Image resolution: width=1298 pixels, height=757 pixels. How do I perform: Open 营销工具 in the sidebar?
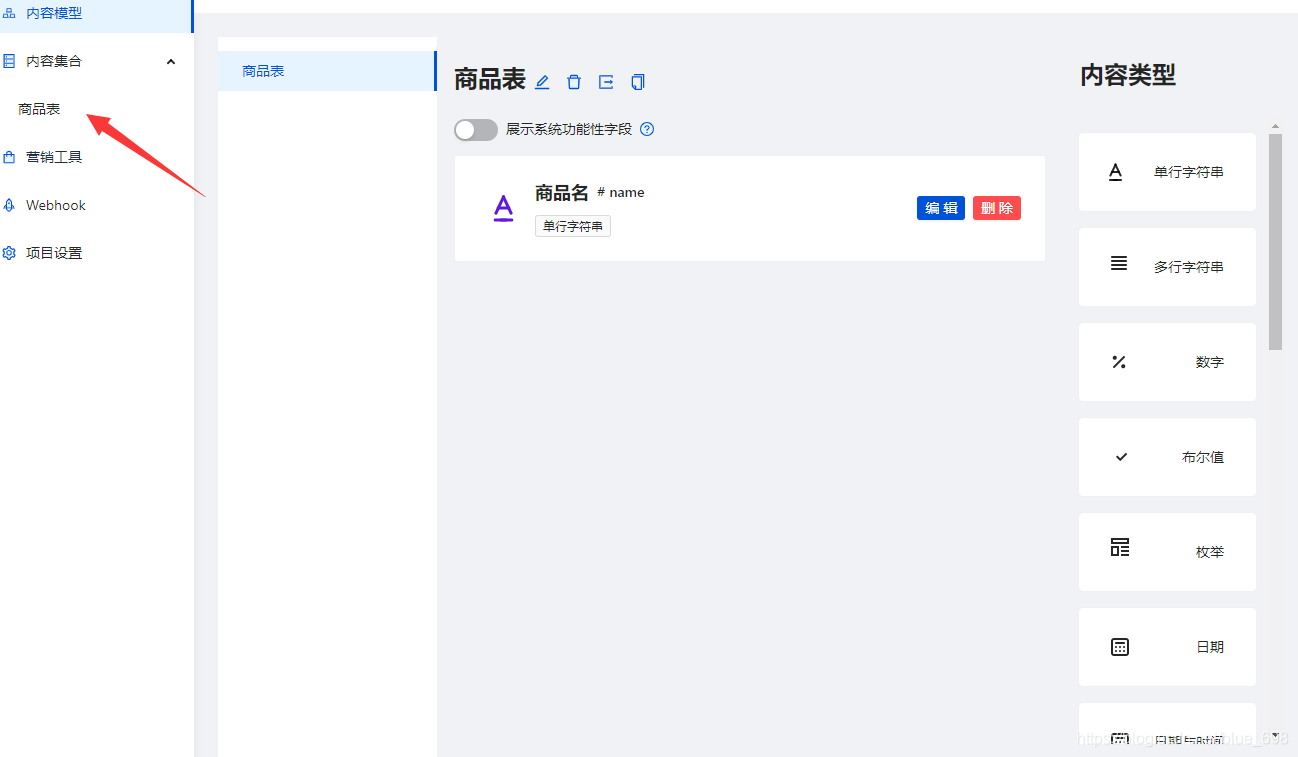point(96,157)
